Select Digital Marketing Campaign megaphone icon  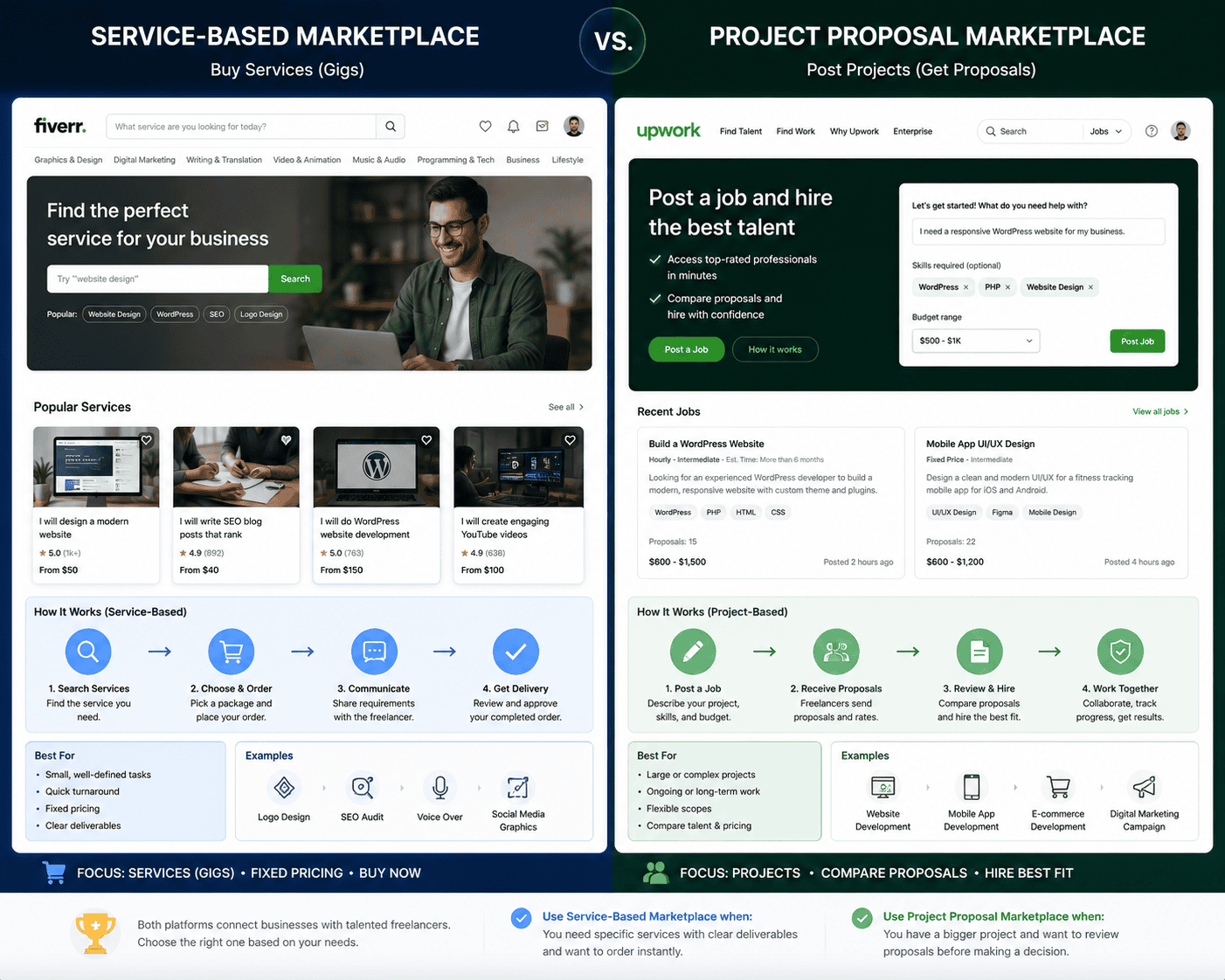1144,787
